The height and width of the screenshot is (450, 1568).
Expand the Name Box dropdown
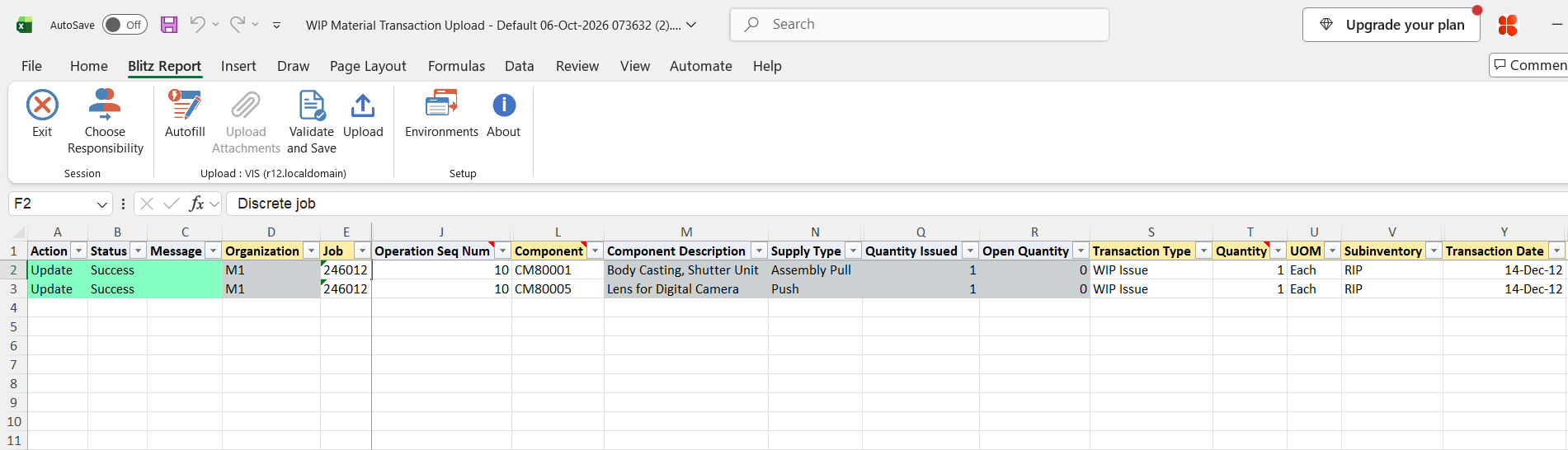(101, 204)
